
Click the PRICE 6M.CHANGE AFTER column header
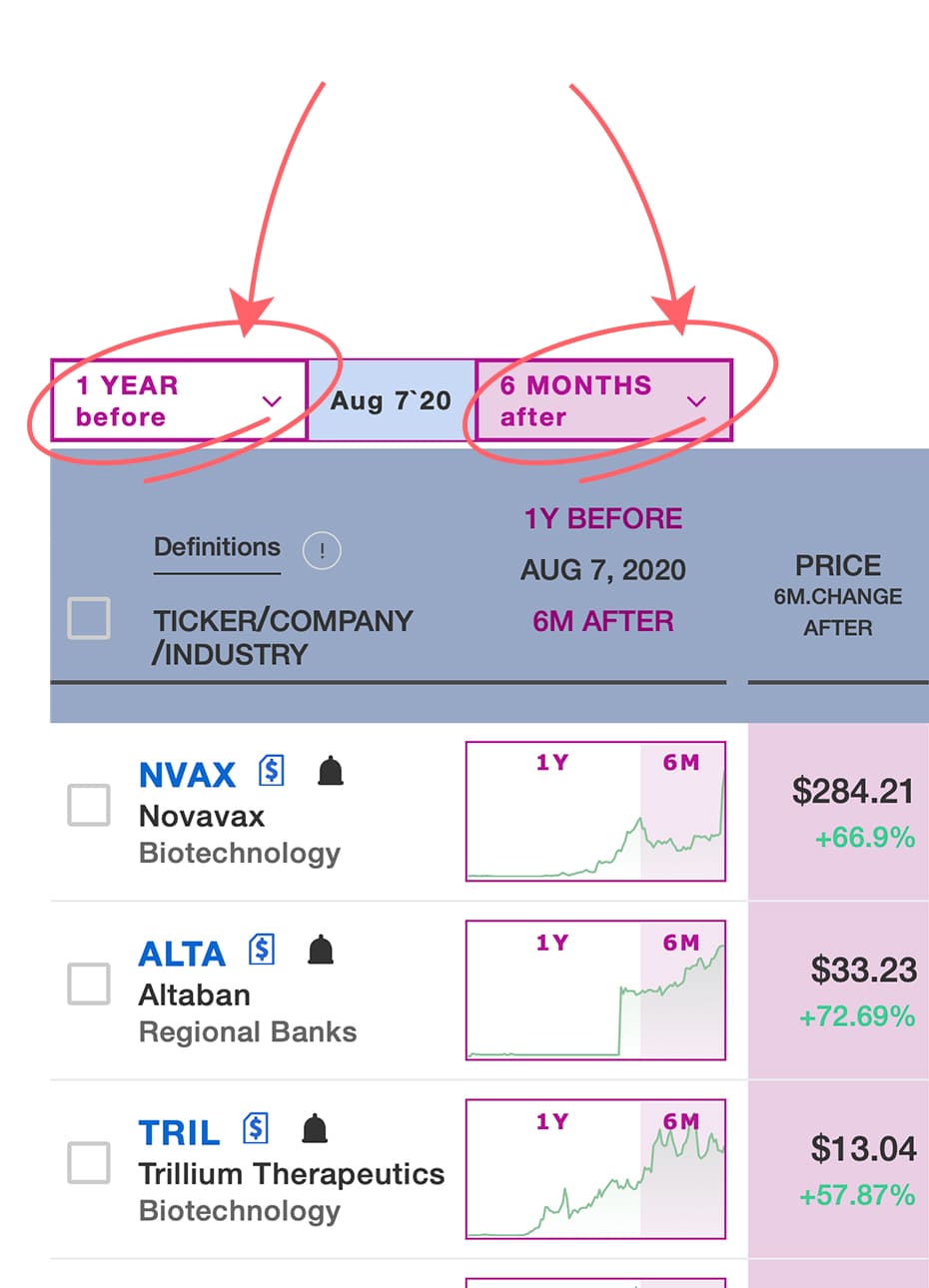coord(837,596)
